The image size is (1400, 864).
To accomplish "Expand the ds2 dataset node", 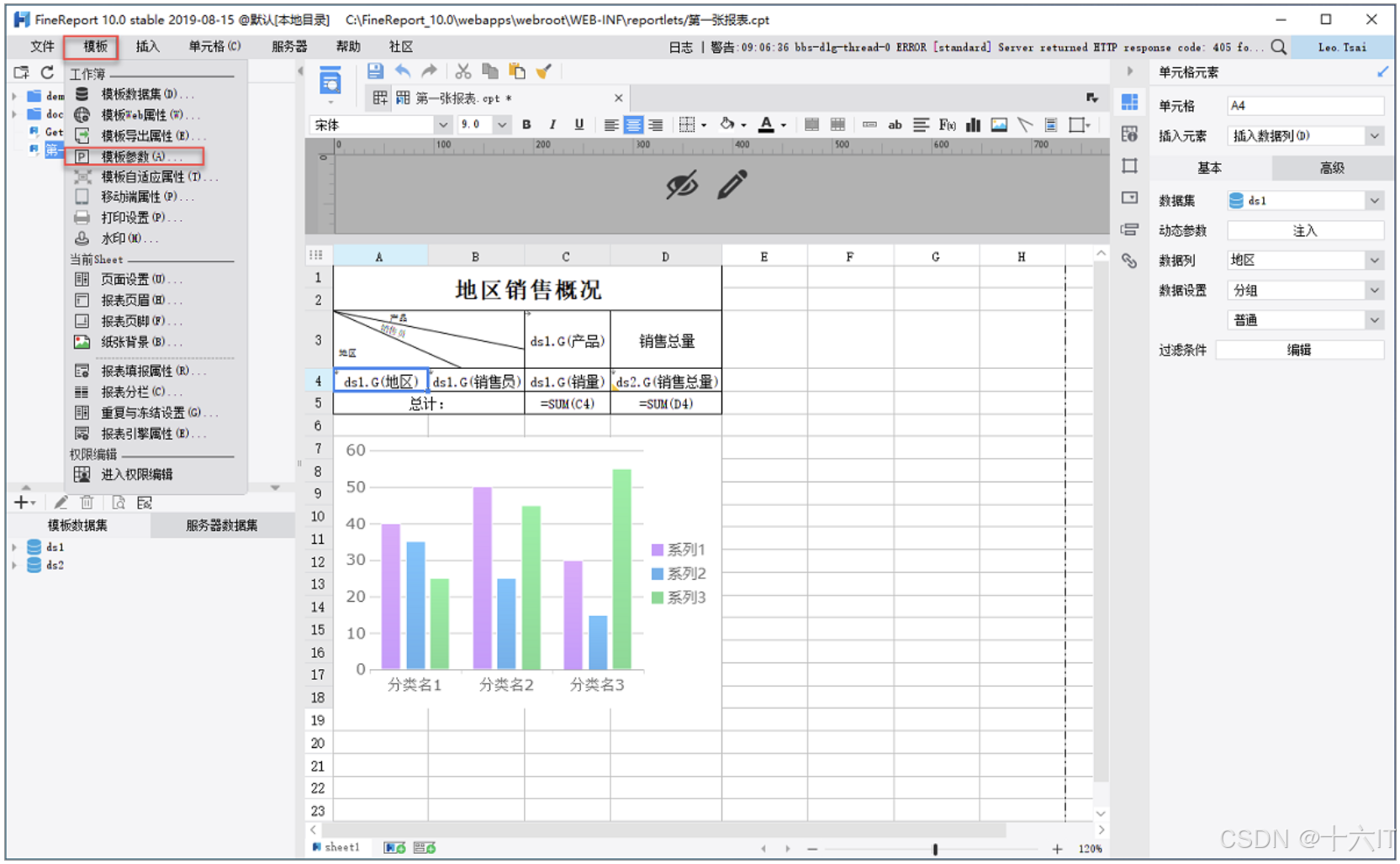I will pos(14,566).
